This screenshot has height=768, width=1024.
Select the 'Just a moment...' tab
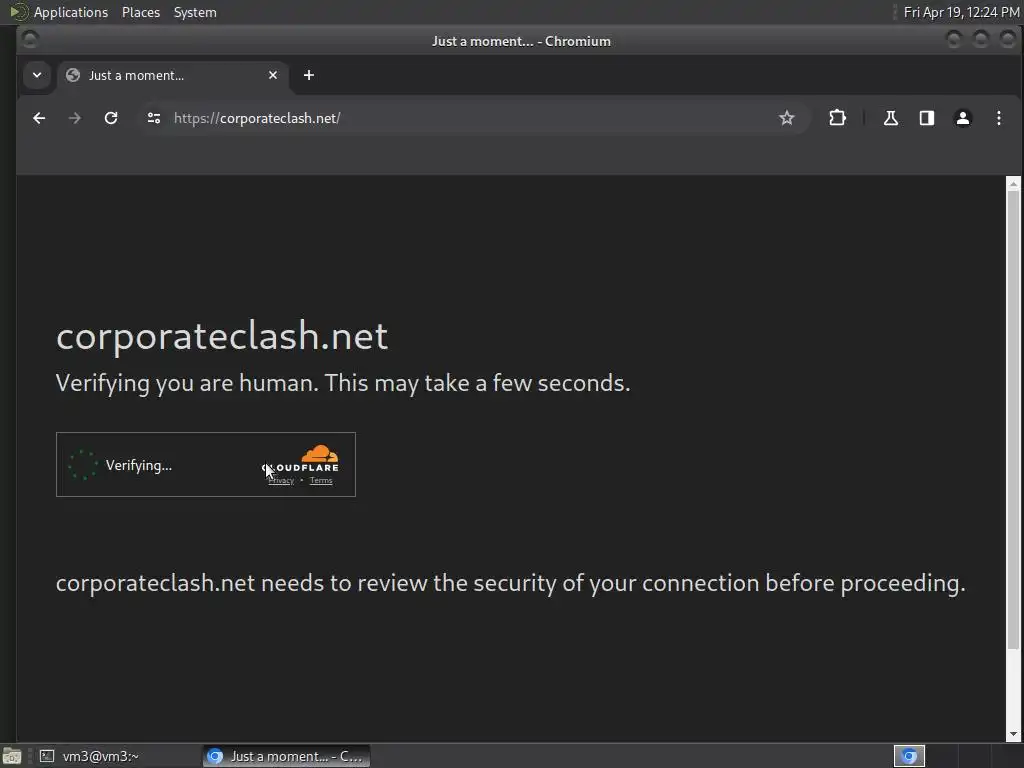click(x=173, y=75)
